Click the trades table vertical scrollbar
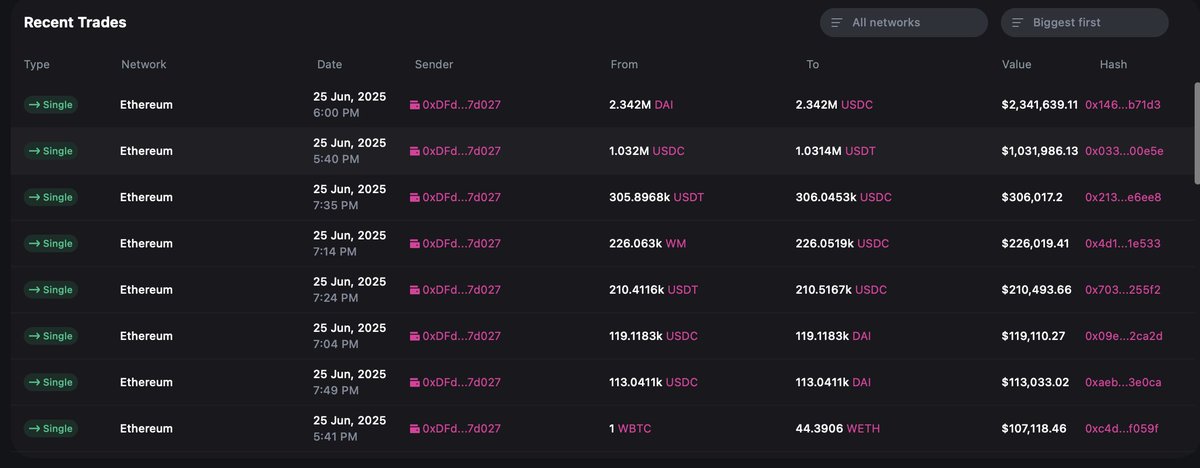This screenshot has width=1200, height=468. pyautogui.click(x=1194, y=133)
